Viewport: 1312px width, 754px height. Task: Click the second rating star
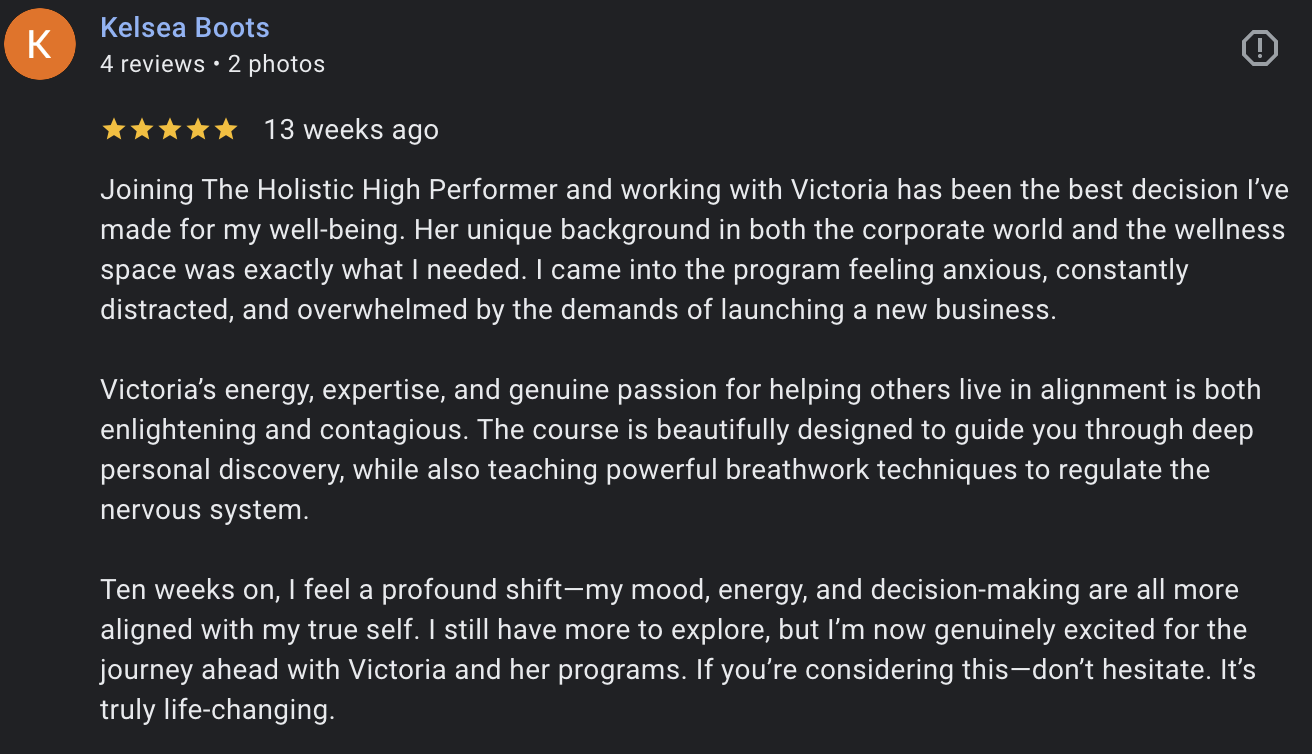click(x=142, y=130)
